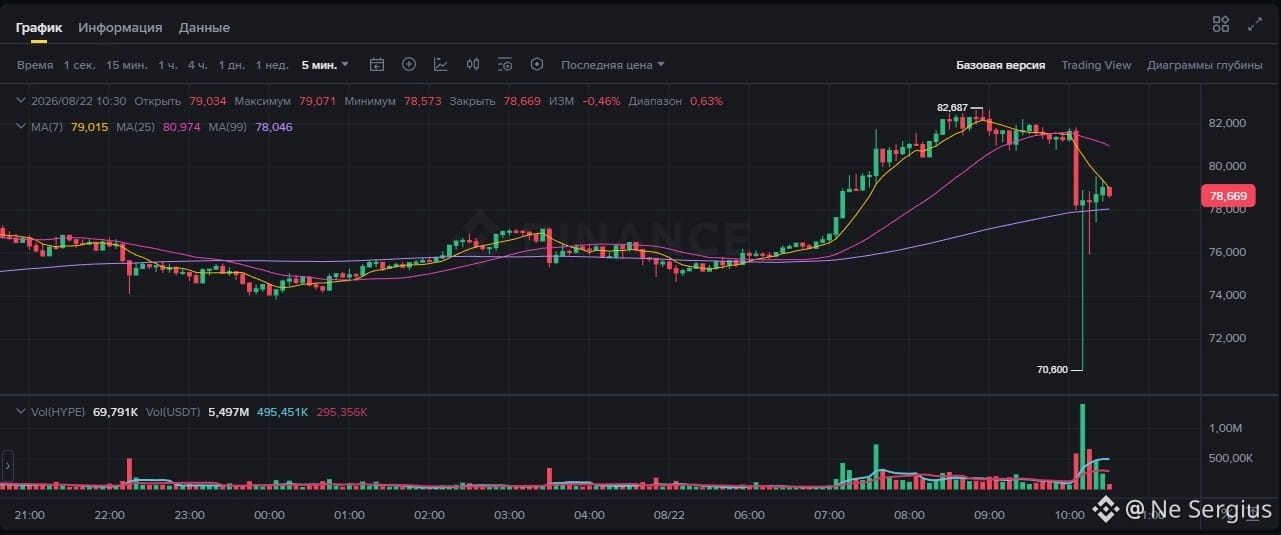The image size is (1281, 535).
Task: Select the 15 мин. interval
Action: click(x=127, y=65)
